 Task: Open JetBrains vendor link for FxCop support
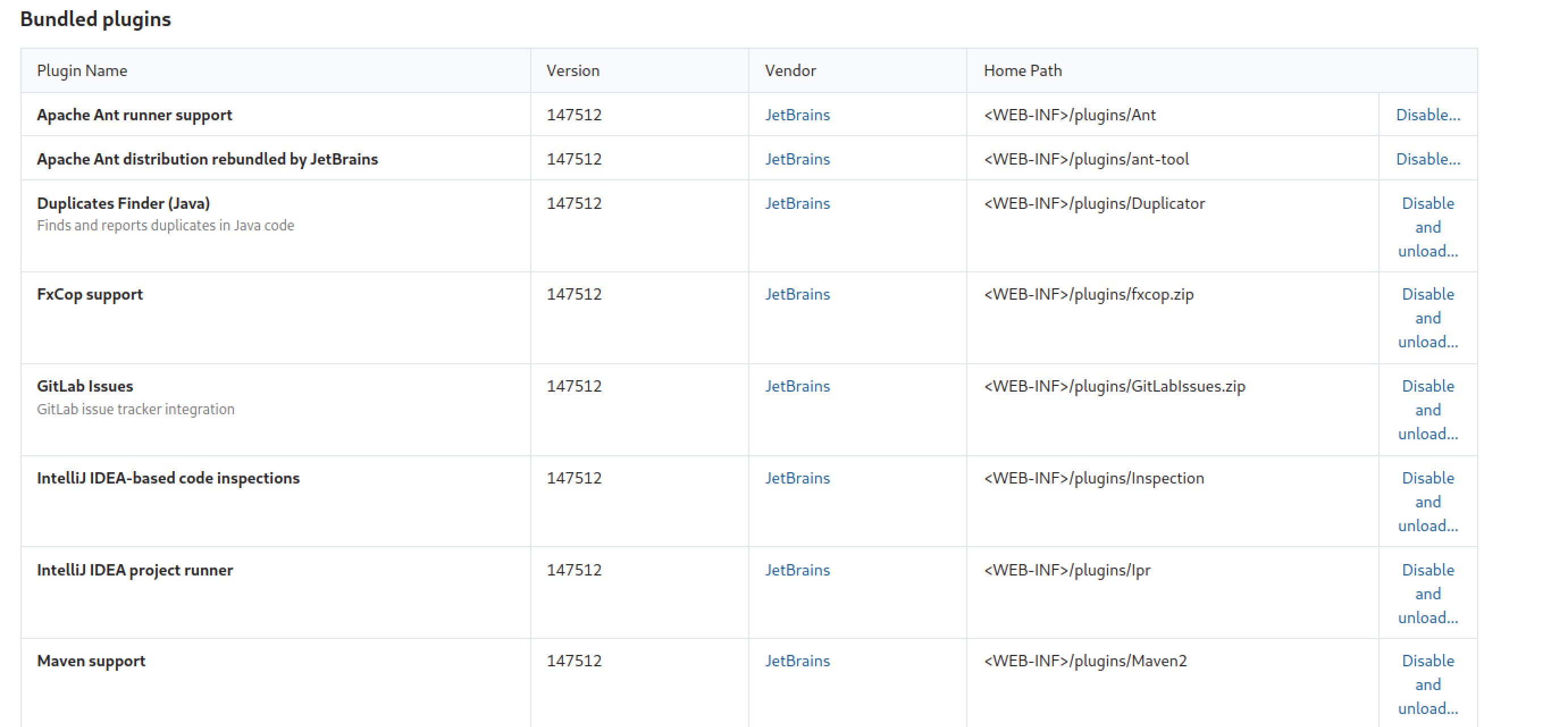797,295
